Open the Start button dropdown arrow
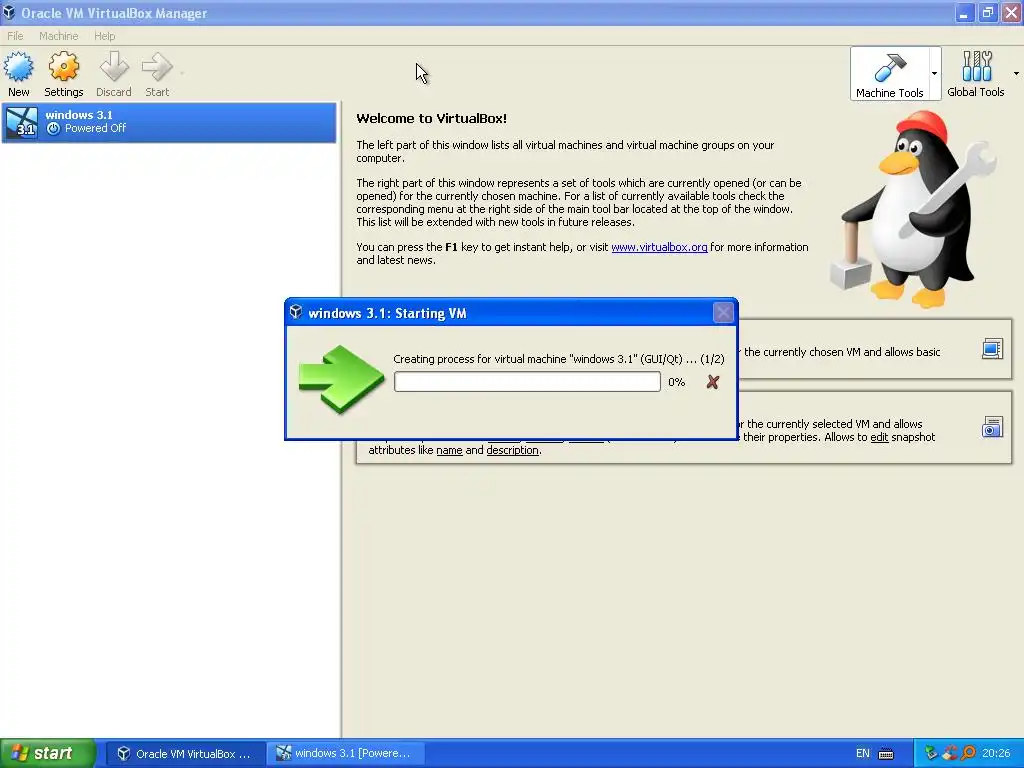Viewport: 1024px width, 768px height. tap(182, 73)
